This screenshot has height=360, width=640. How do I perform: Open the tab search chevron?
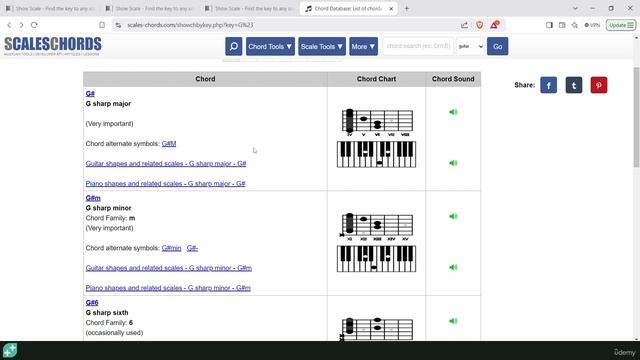[x=575, y=9]
